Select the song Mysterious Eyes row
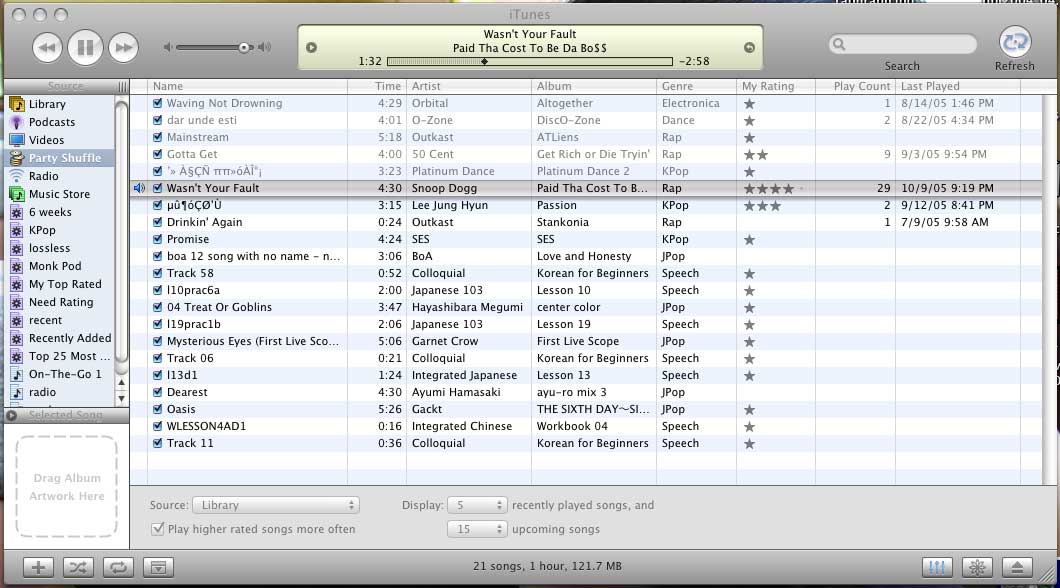The width and height of the screenshot is (1060, 588). (586, 341)
